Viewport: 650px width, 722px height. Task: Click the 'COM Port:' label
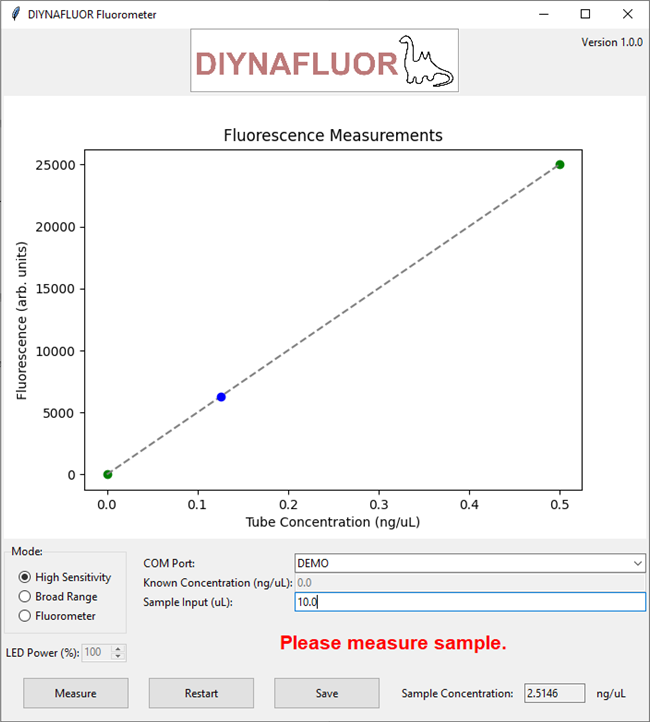169,563
